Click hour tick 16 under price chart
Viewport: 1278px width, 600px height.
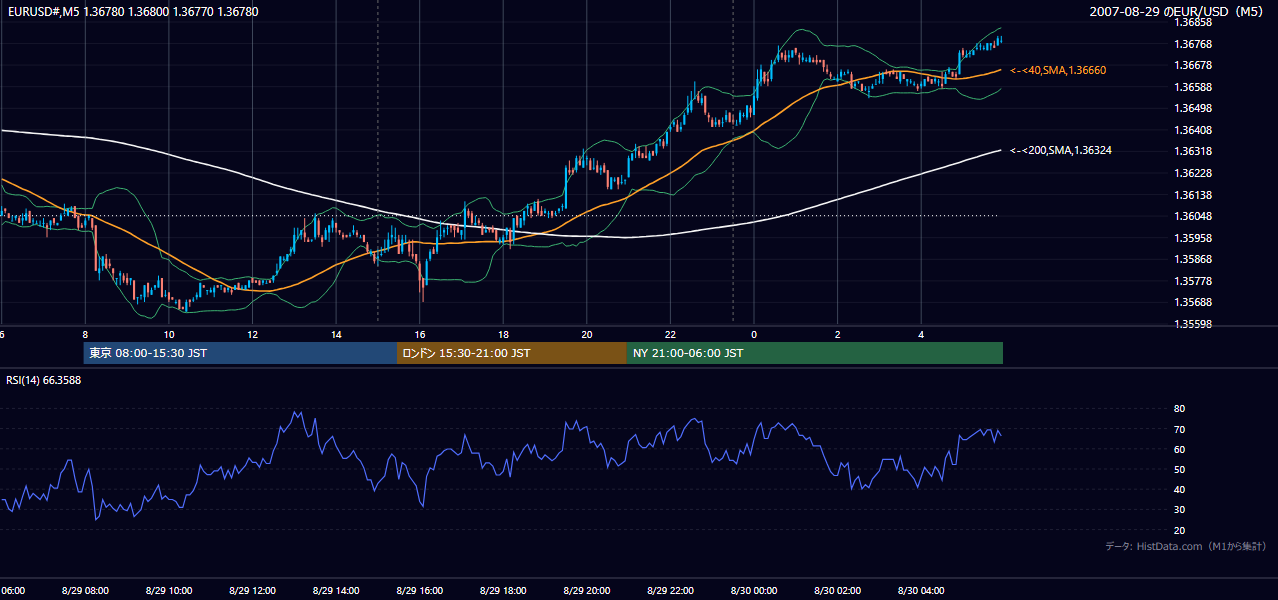tap(419, 334)
